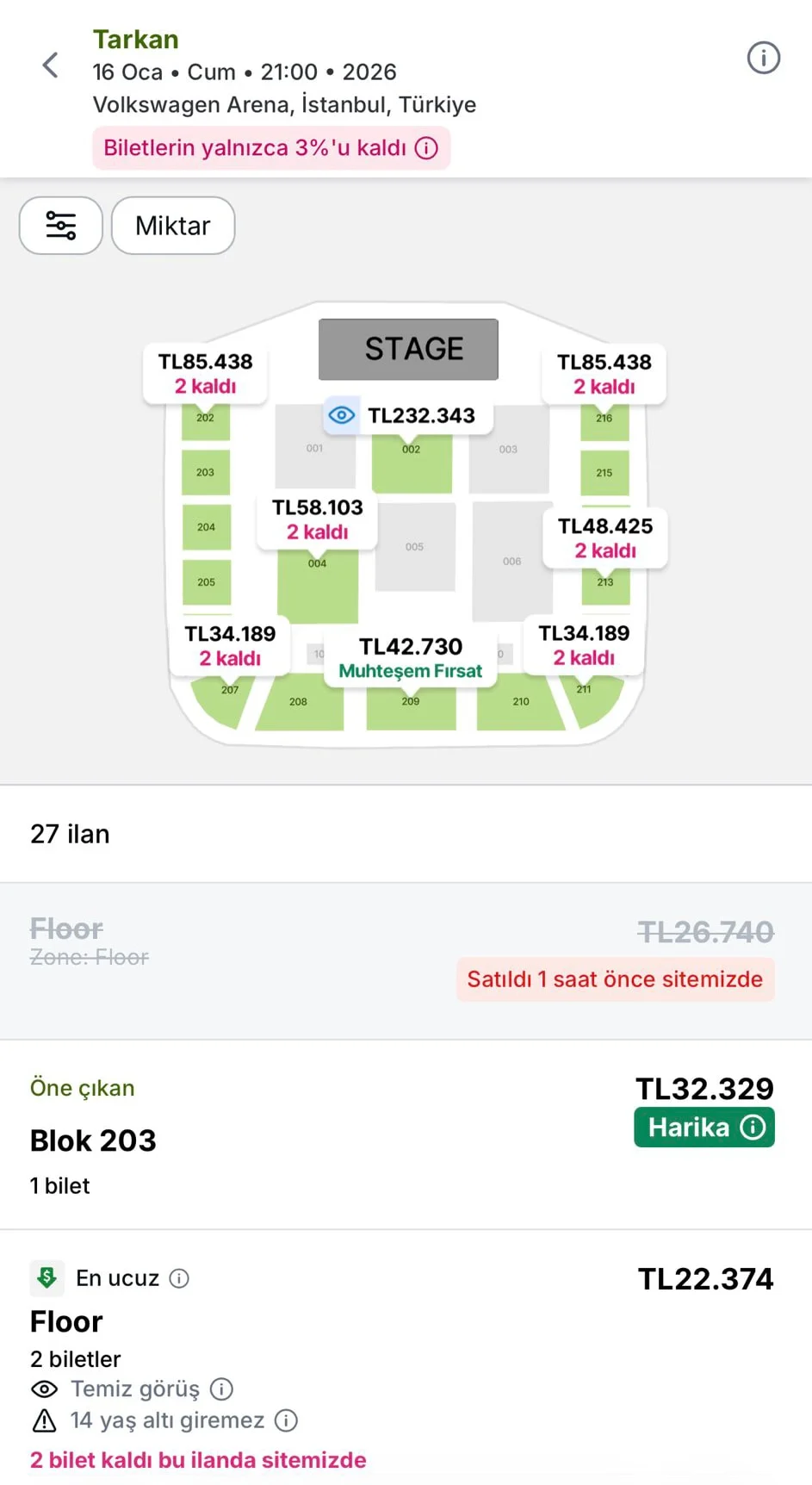Tap info icon beside Temiz görüş
This screenshot has width=812, height=1485.
tap(222, 1389)
